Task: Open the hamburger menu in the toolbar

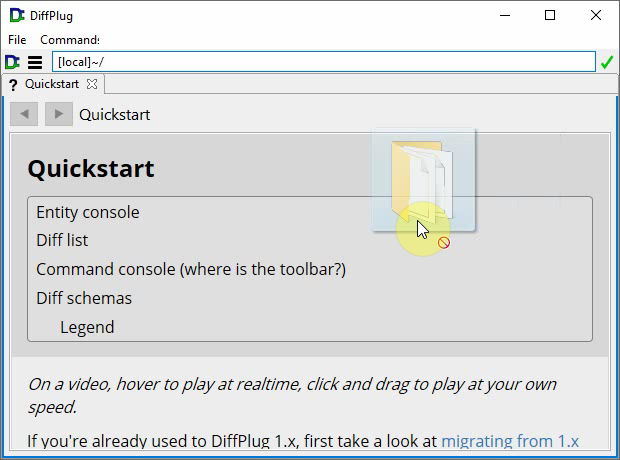Action: point(35,62)
